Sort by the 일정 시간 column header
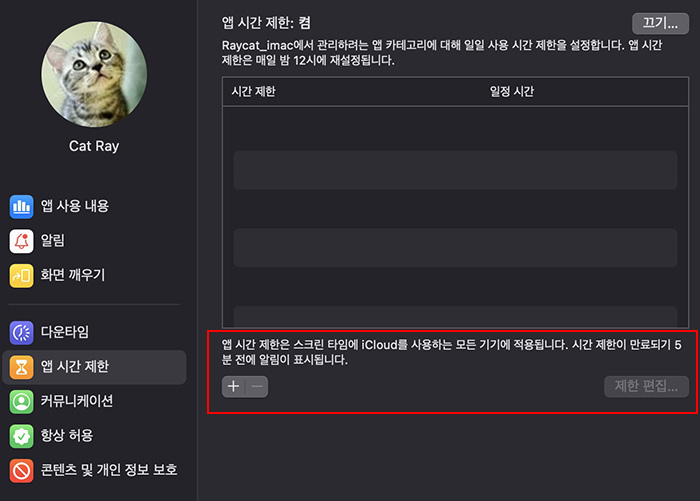Viewport: 700px width, 501px height. [x=512, y=92]
